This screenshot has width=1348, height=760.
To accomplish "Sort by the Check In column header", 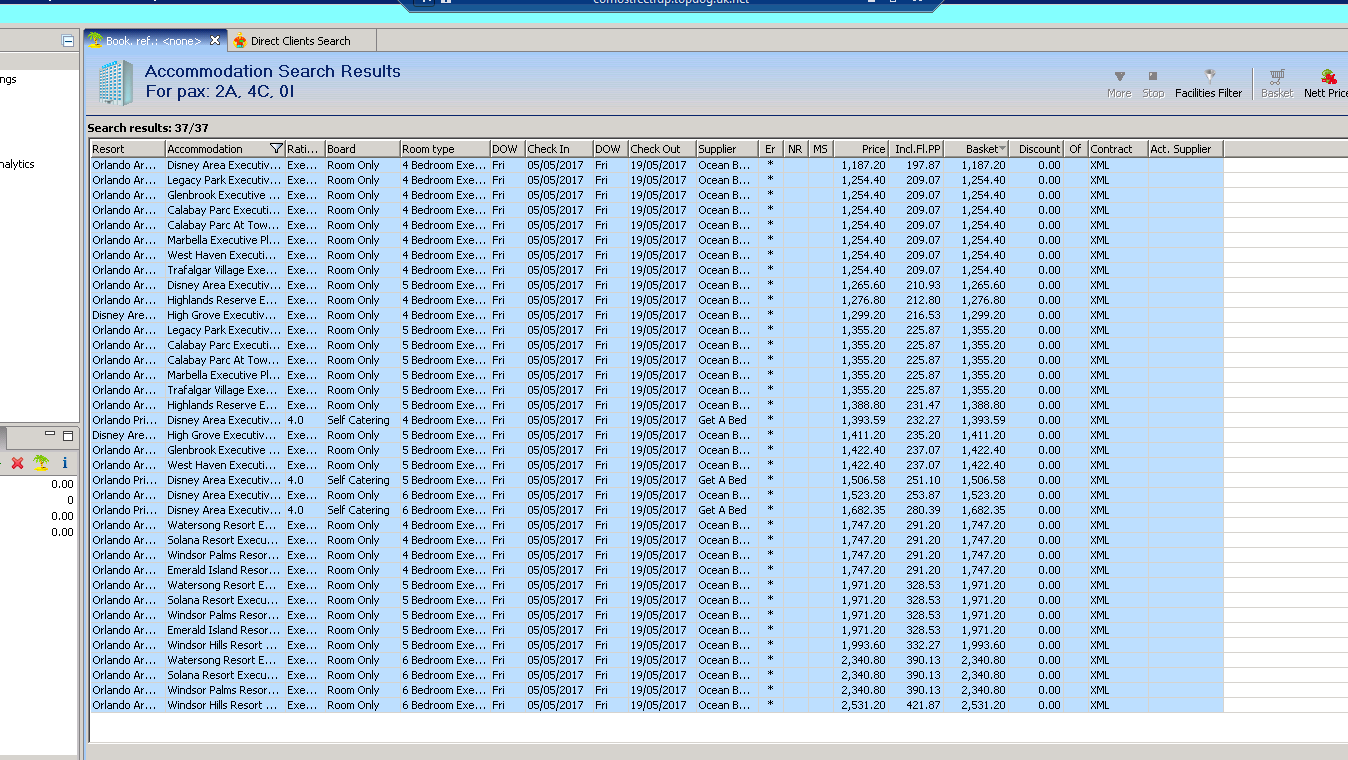I will click(x=559, y=149).
